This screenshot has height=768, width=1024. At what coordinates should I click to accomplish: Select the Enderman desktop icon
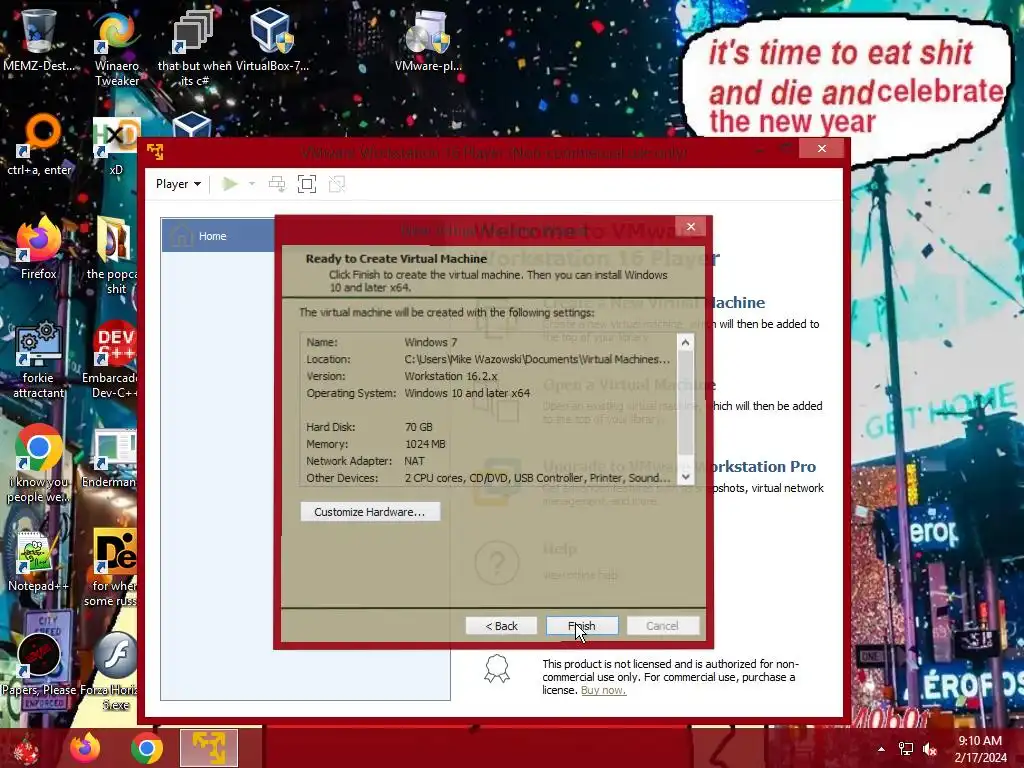110,457
